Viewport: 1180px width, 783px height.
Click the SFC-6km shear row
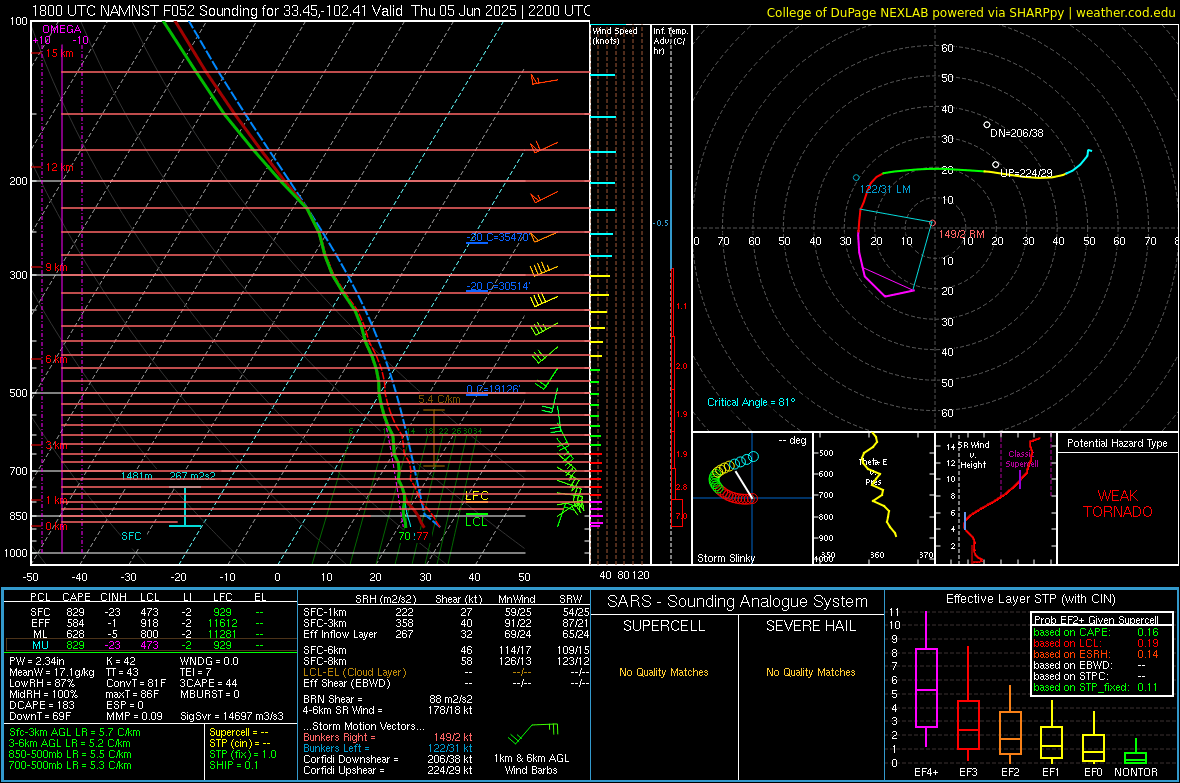coord(446,650)
